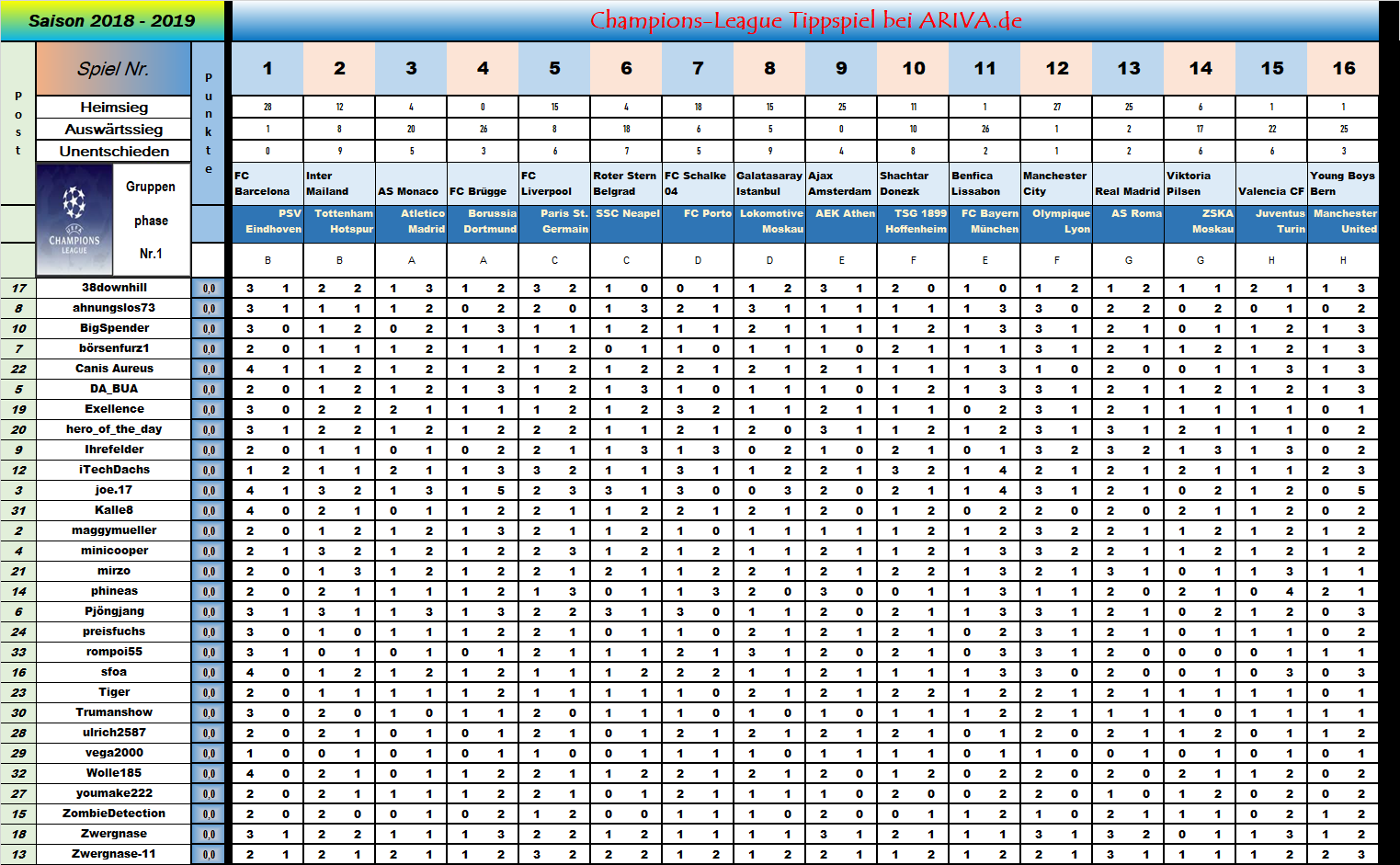The height and width of the screenshot is (865, 1400).
Task: Select player name 'ZombieDetection'
Action: [114, 814]
